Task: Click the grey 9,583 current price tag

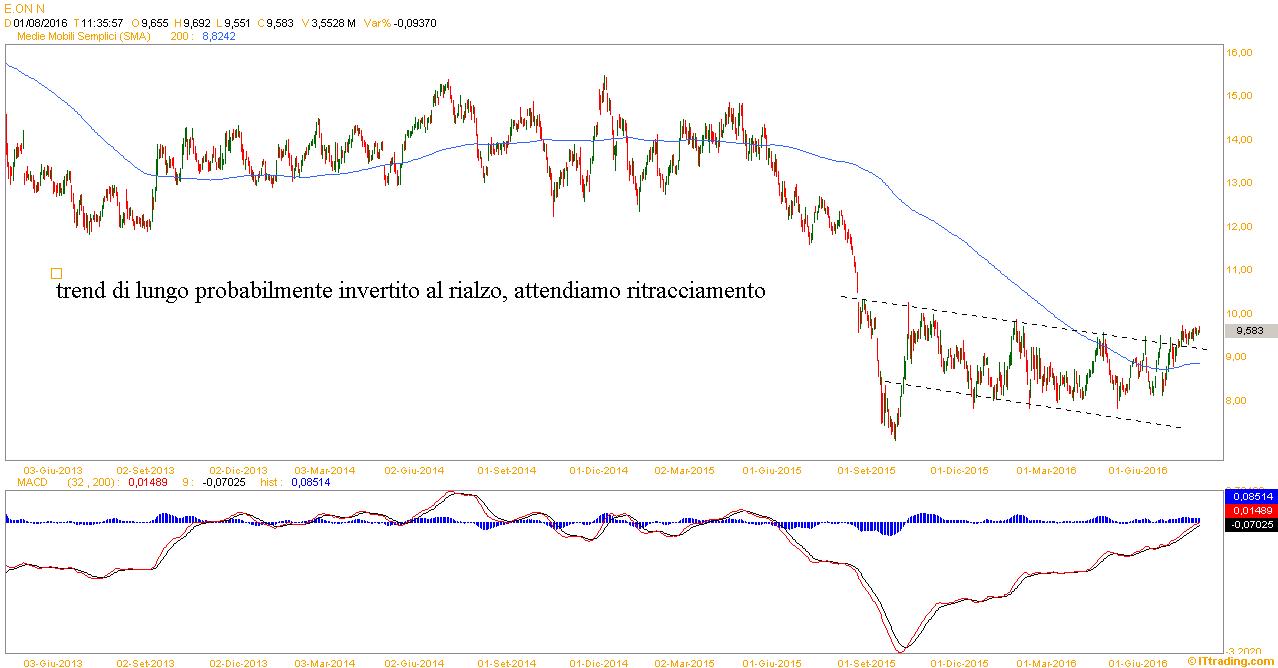Action: click(1251, 331)
